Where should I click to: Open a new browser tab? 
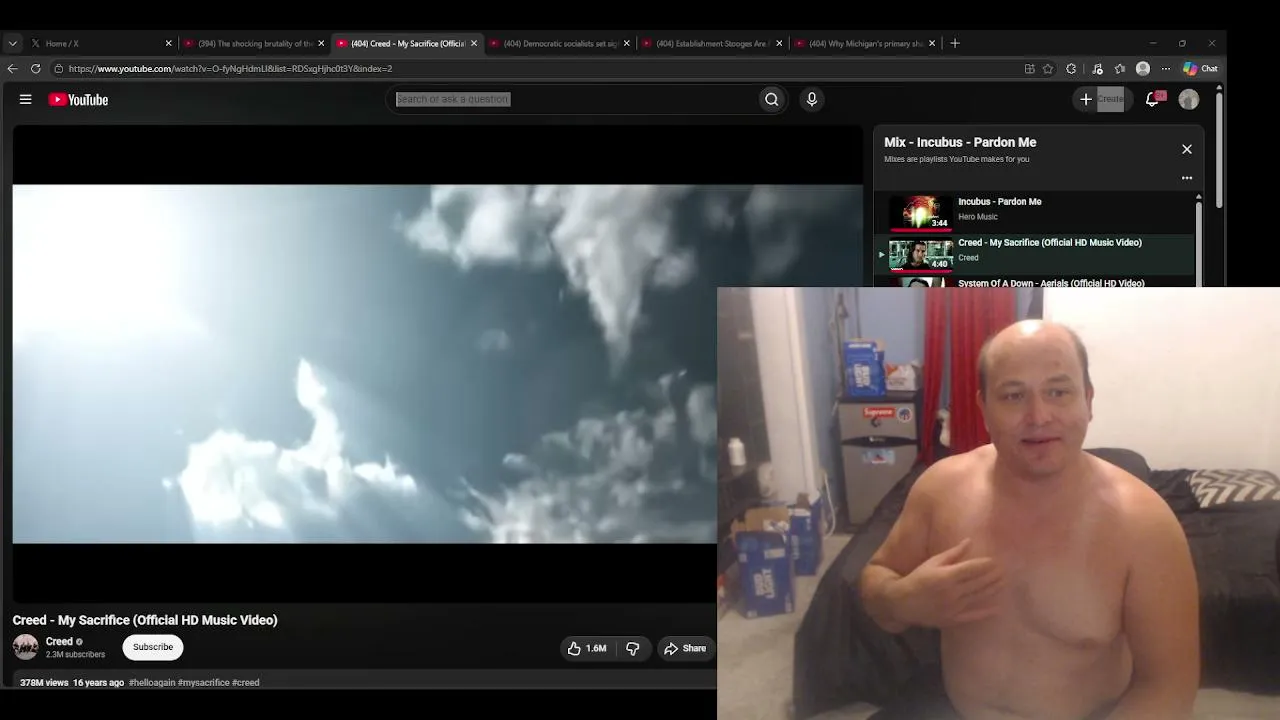click(955, 43)
